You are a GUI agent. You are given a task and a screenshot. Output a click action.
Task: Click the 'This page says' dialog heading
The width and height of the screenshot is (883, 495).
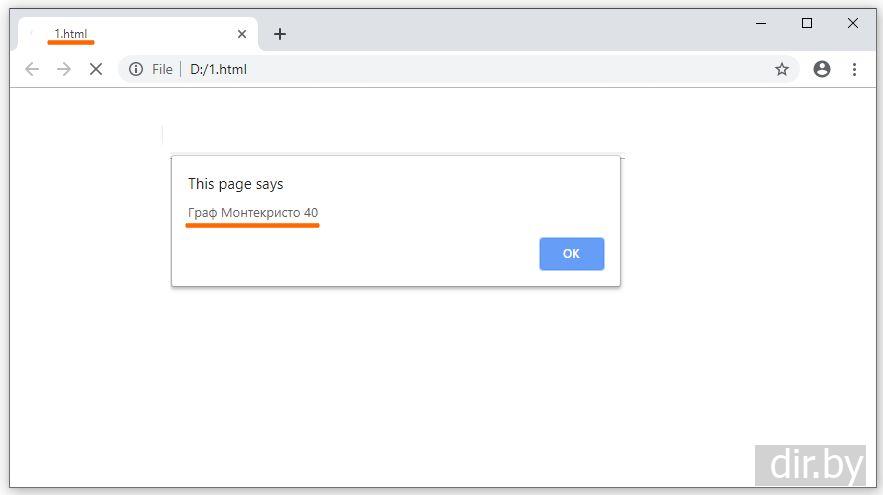click(x=236, y=184)
